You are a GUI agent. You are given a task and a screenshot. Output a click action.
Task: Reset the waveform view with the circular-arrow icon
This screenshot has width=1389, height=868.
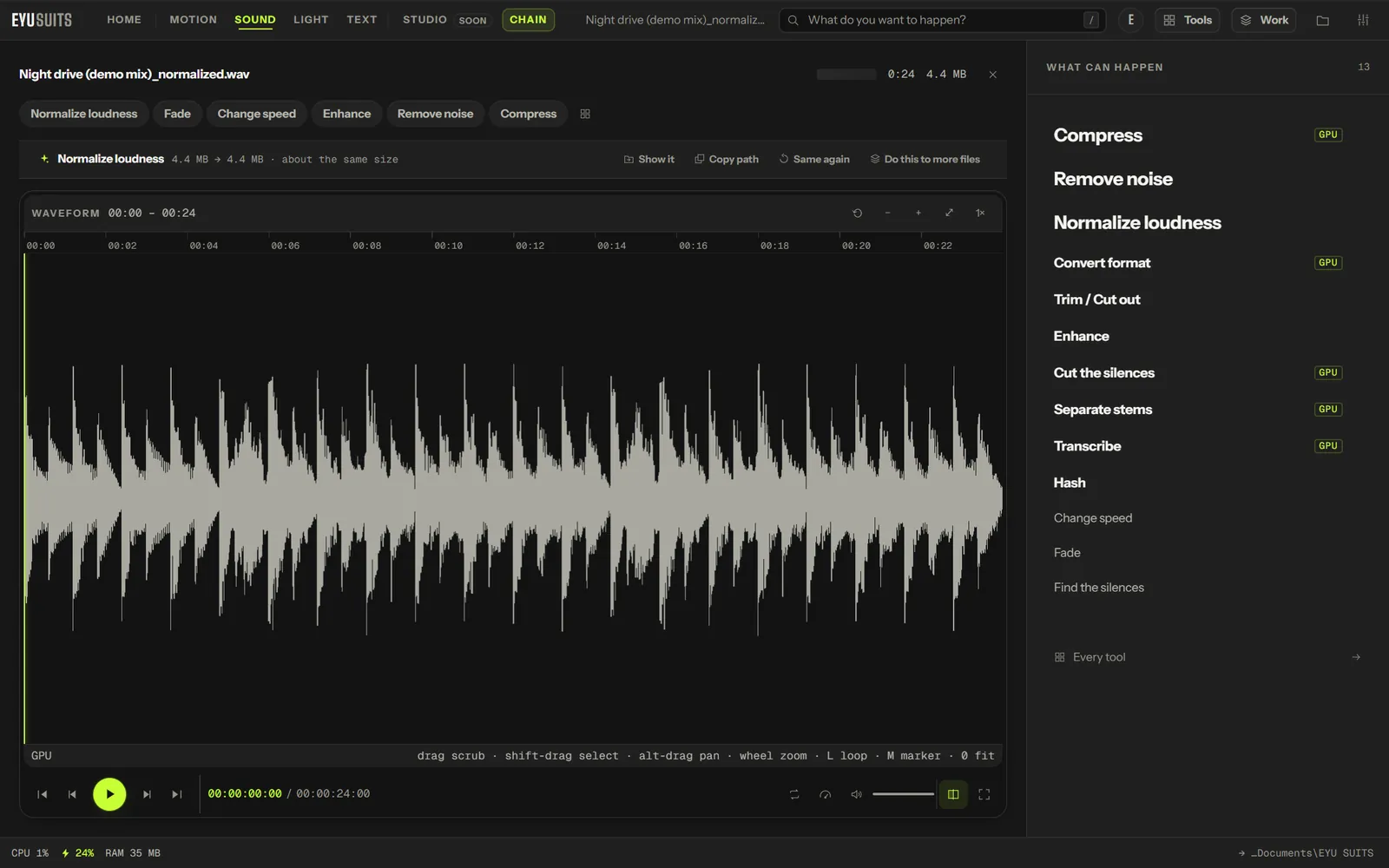click(857, 213)
